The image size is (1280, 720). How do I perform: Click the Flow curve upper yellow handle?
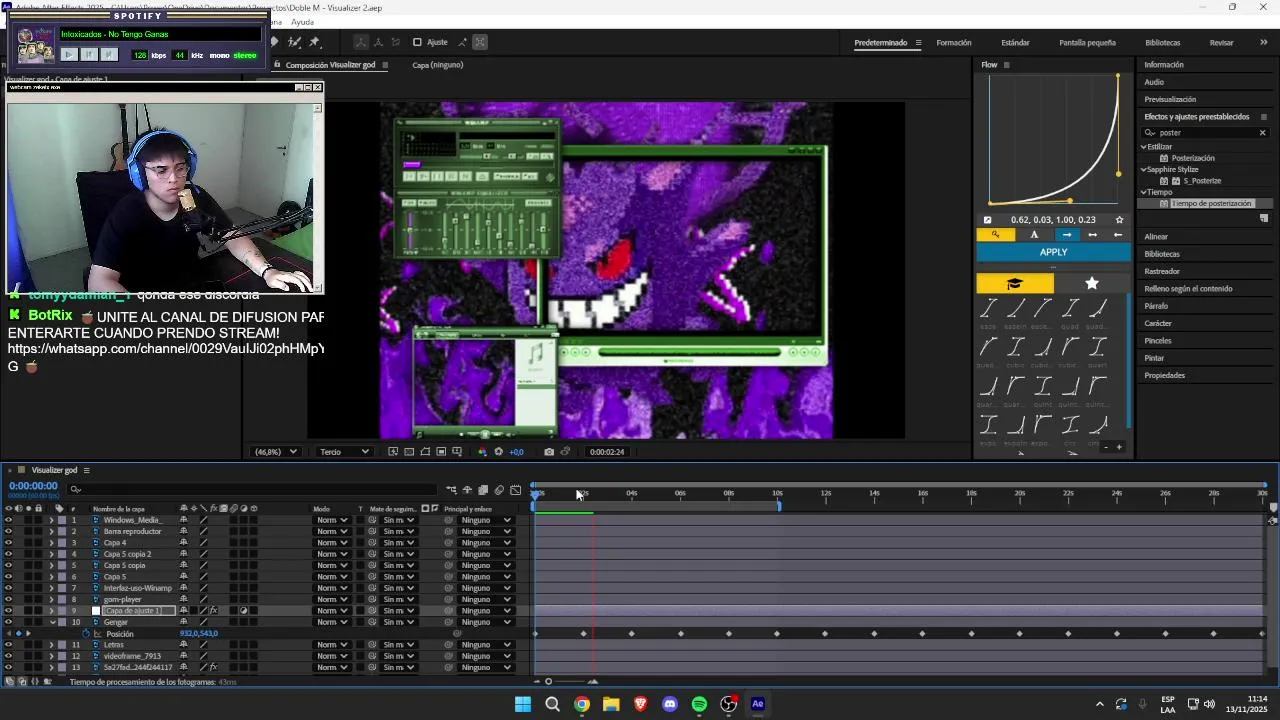(x=1118, y=174)
